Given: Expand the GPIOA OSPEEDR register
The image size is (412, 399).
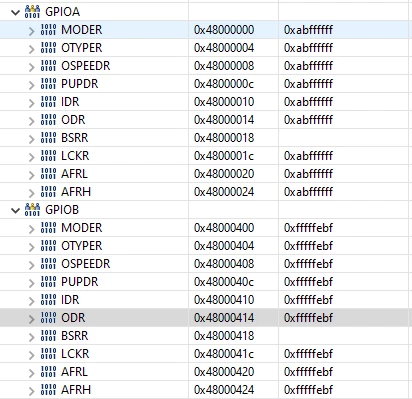Looking at the screenshot, I should pos(32,67).
